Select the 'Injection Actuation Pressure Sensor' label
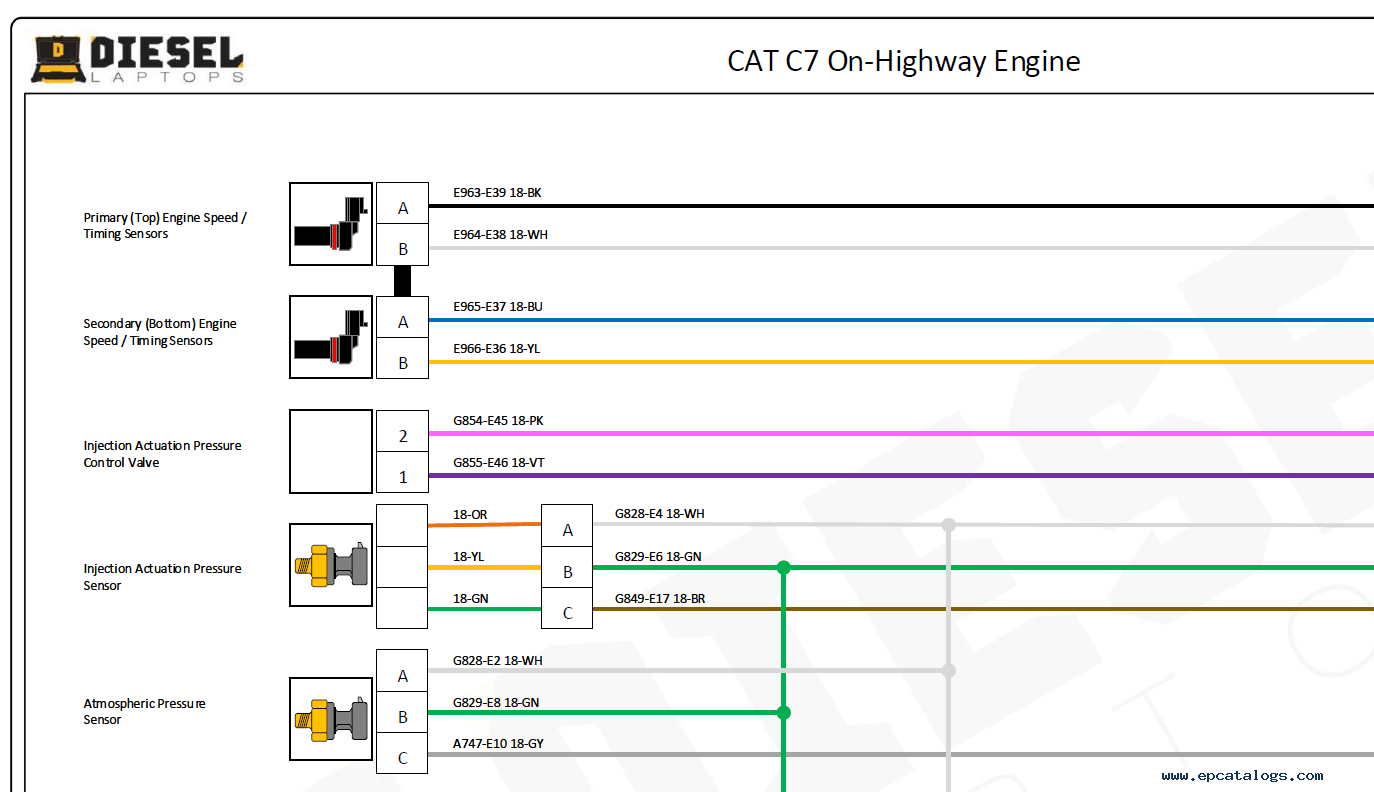The height and width of the screenshot is (792, 1374). click(162, 577)
